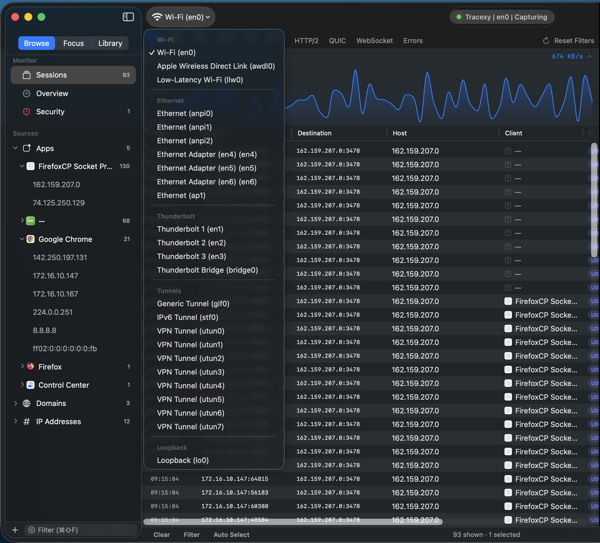Click the Destination column header
This screenshot has height=543, width=600.
tap(315, 133)
